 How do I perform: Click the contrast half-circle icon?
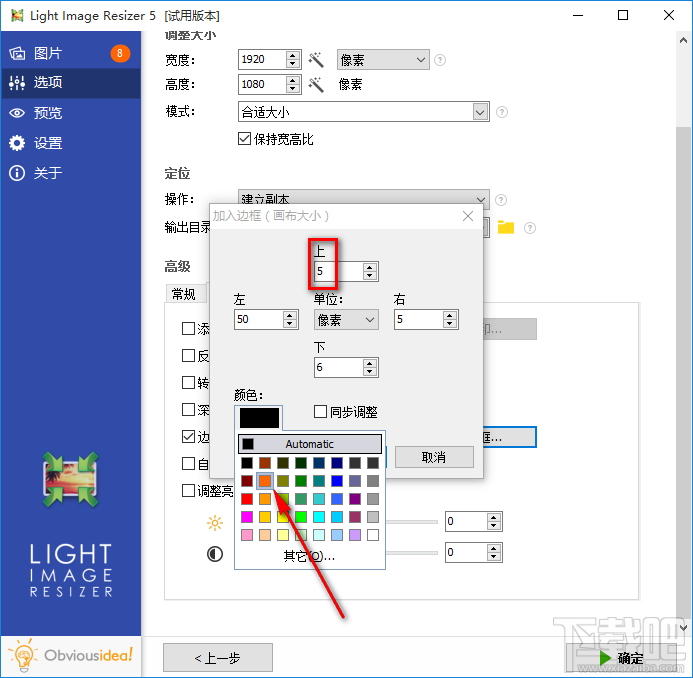point(215,554)
